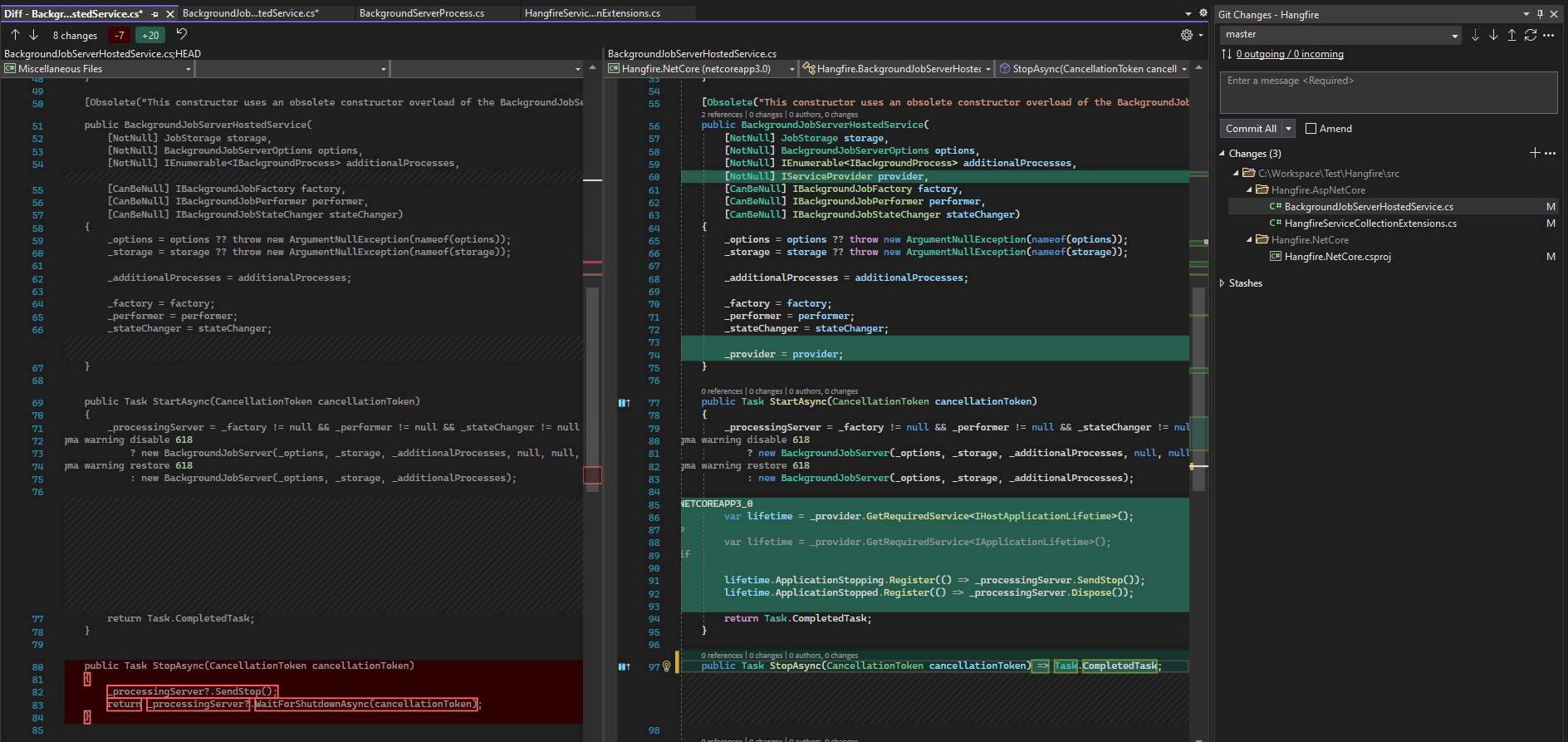Screen dimensions: 1568x742
Task: Click the Commit All button
Action: [1251, 129]
